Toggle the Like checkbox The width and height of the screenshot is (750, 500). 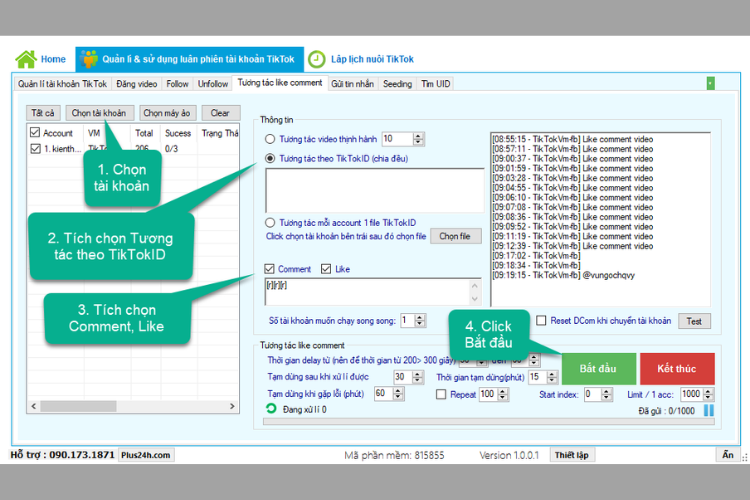pyautogui.click(x=326, y=269)
